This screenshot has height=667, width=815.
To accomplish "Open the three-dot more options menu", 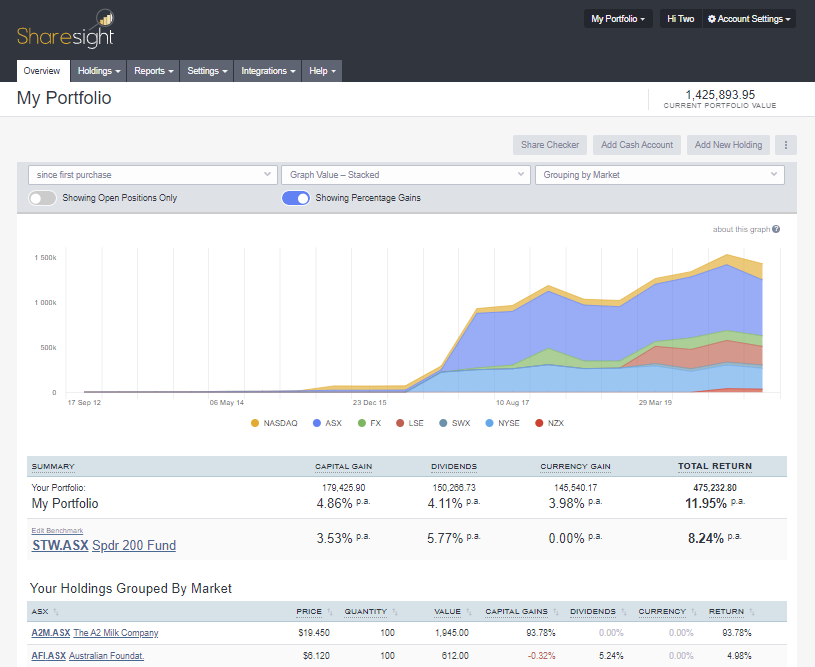I will coord(786,145).
